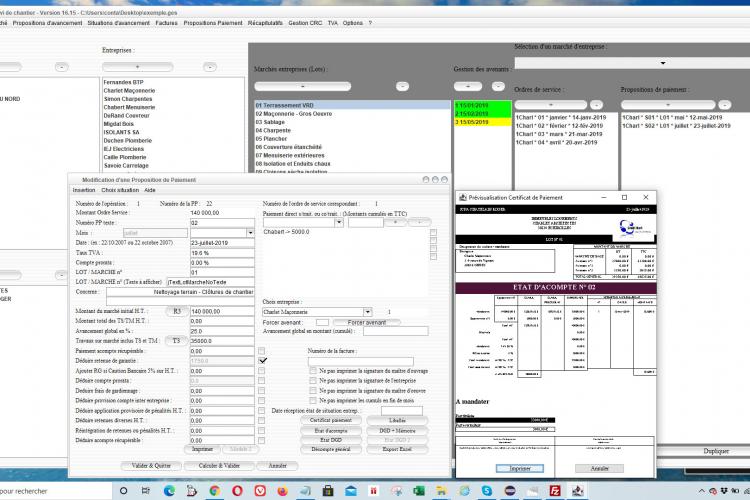Open the Récapitulatifs menu
Image resolution: width=750 pixels, height=500 pixels.
(265, 23)
